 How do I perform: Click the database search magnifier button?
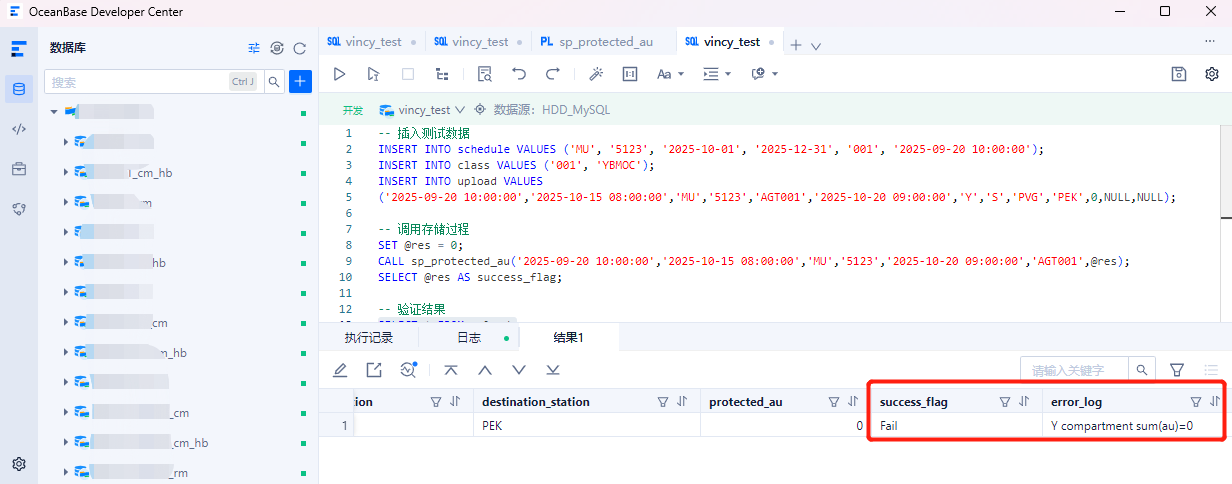[273, 82]
